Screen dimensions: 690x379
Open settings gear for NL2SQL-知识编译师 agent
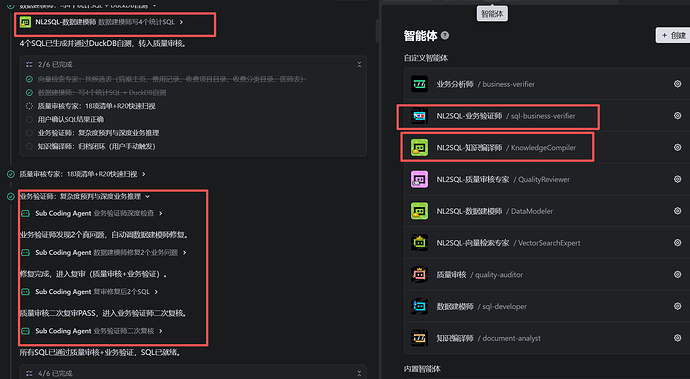point(677,147)
